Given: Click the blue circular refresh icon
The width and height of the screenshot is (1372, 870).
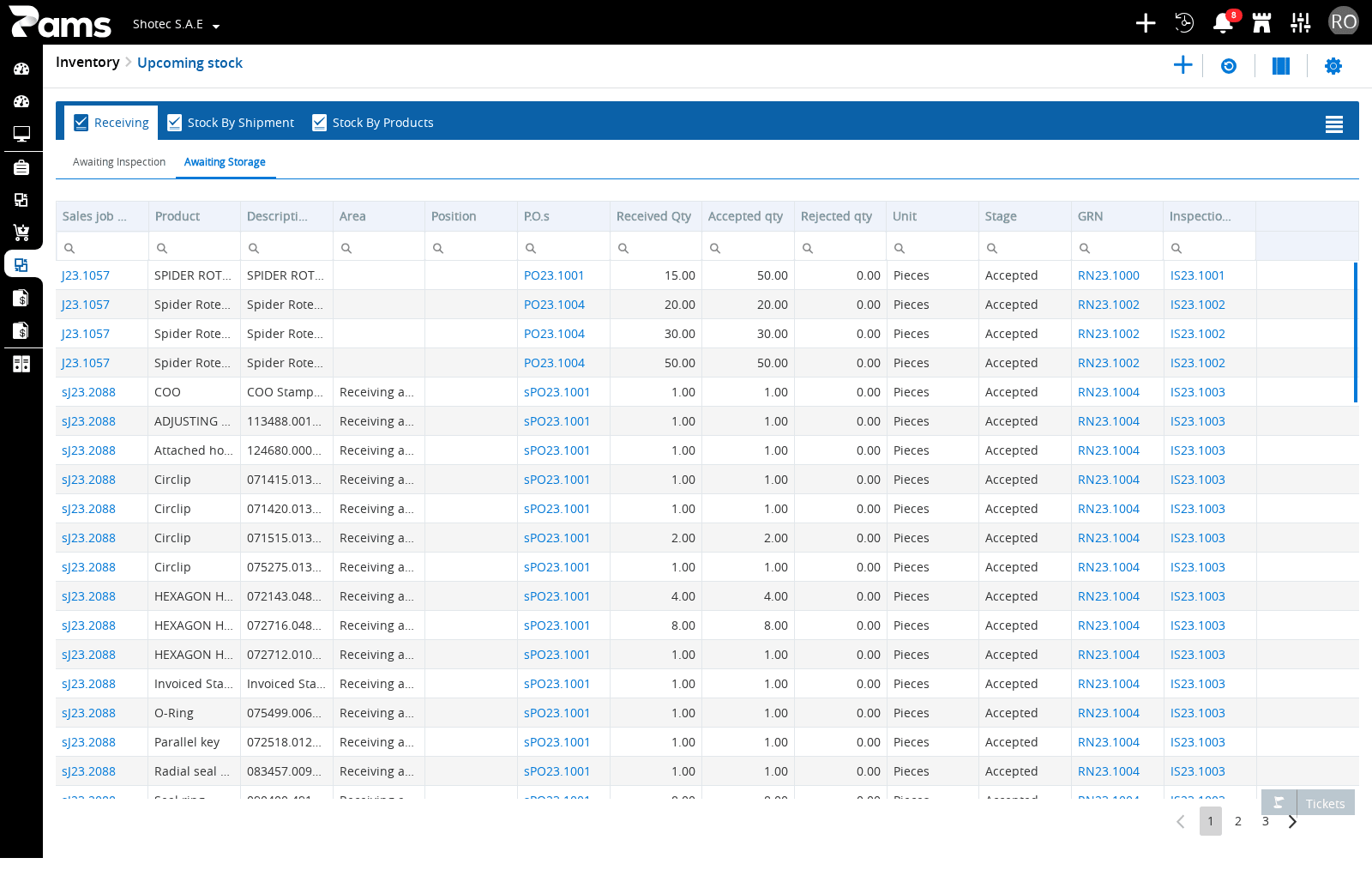Looking at the screenshot, I should point(1229,66).
